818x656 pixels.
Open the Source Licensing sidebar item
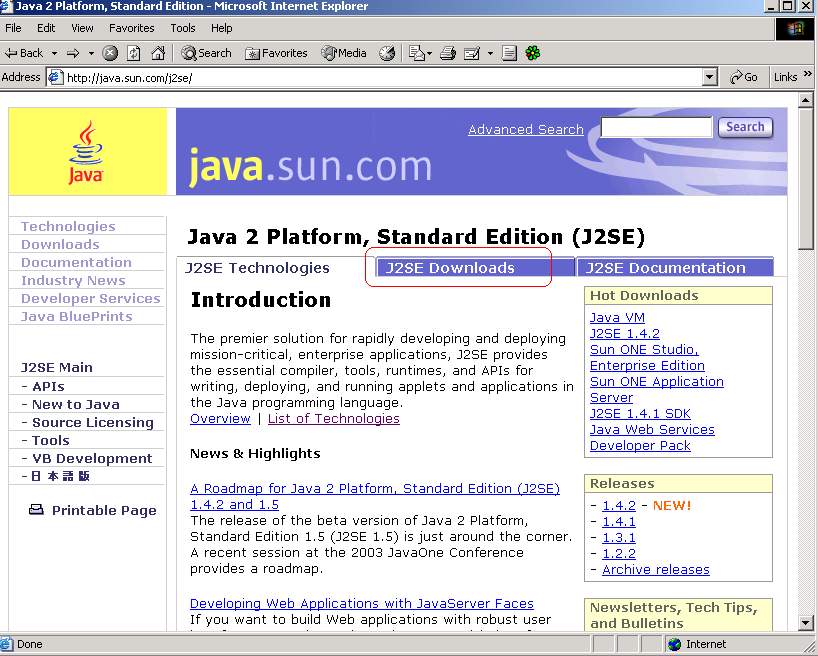click(x=93, y=422)
